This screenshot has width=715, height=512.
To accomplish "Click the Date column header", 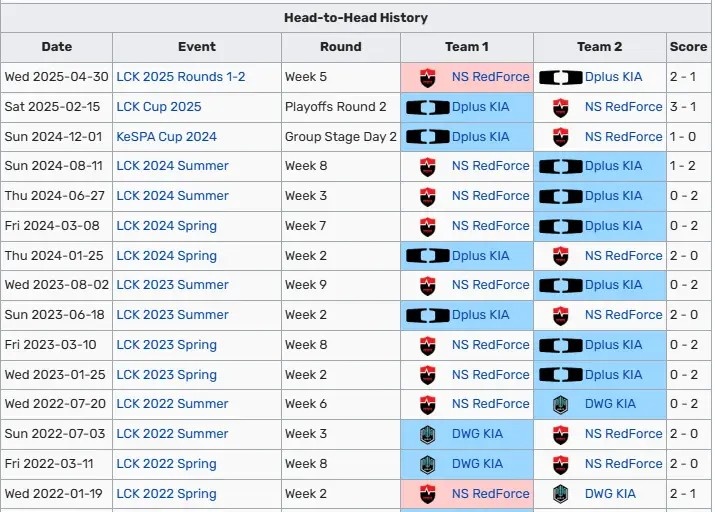I will (x=57, y=47).
